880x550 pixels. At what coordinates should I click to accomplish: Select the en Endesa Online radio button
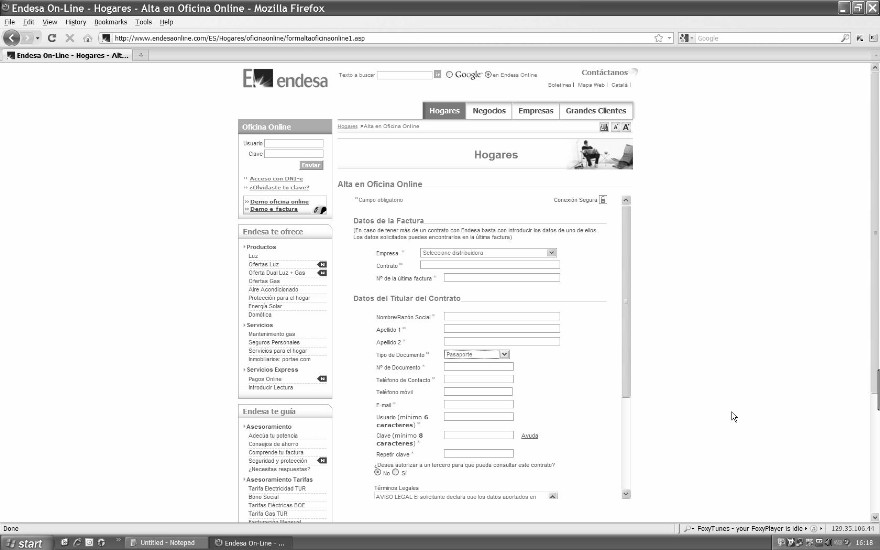488,74
